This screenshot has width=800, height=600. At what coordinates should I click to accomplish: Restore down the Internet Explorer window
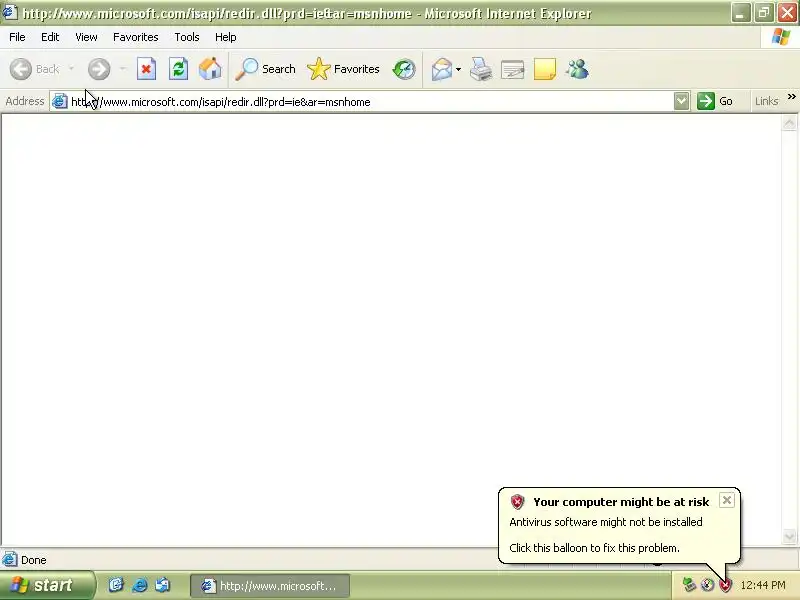coord(764,13)
